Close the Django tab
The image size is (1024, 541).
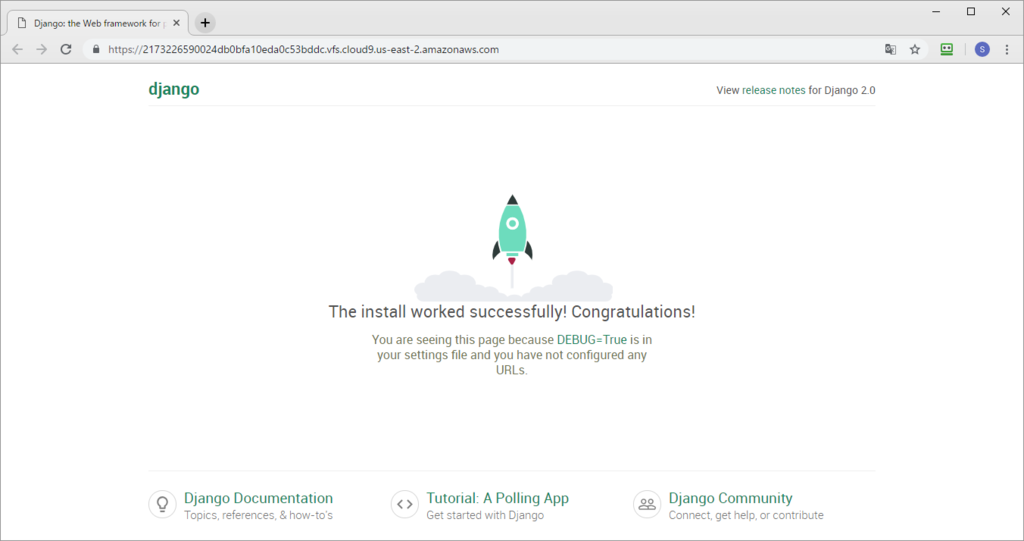tap(176, 23)
